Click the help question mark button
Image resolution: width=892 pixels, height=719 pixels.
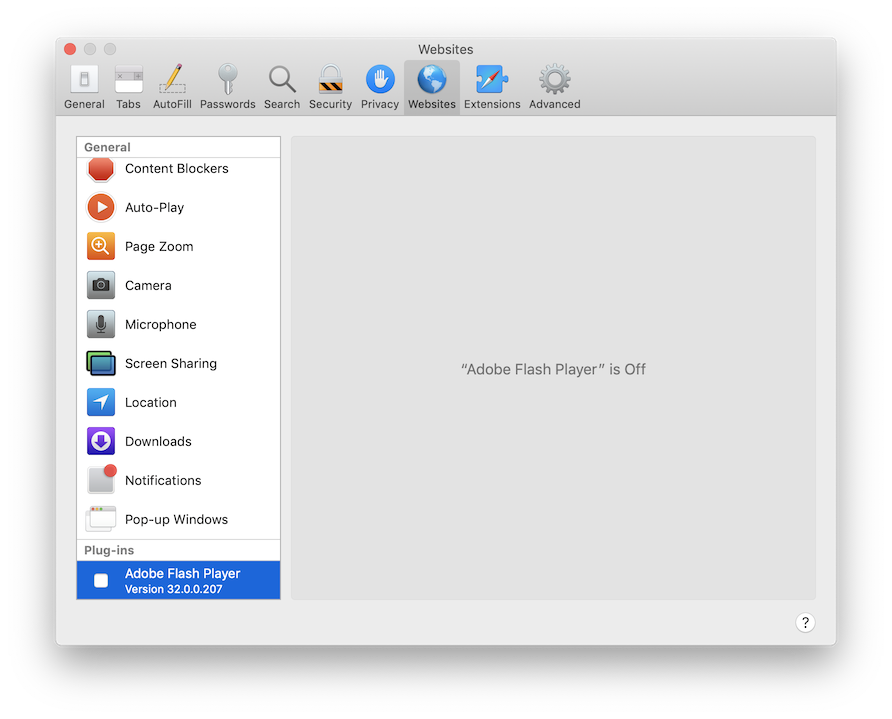[805, 623]
